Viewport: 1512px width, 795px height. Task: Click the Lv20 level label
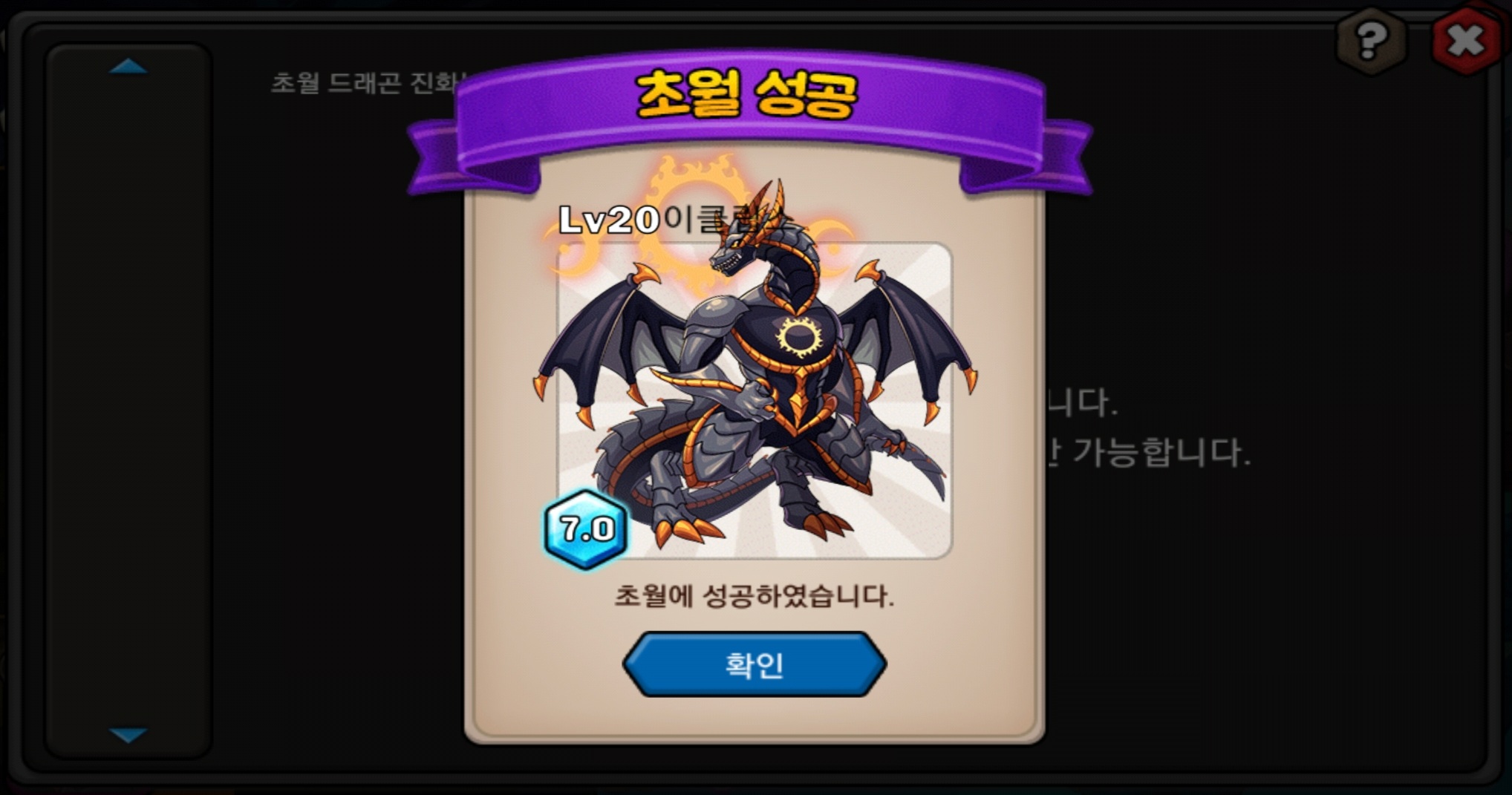609,220
